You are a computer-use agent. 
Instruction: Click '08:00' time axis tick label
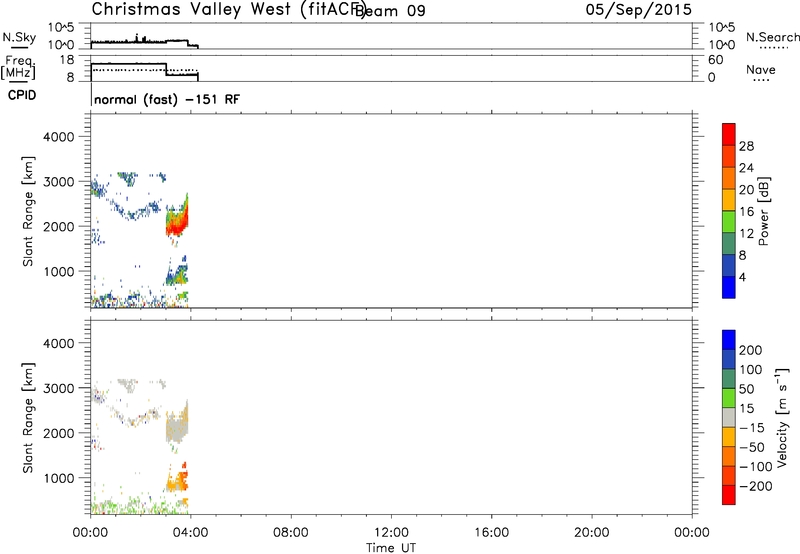(291, 533)
